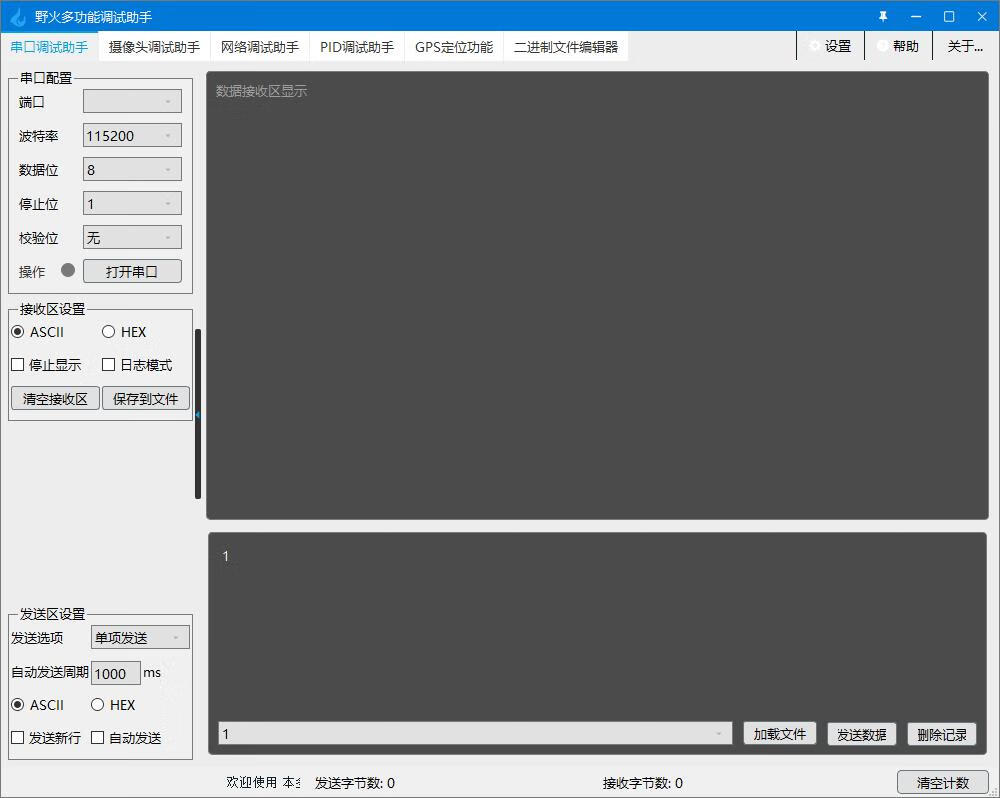Screen dimensions: 1000x798
Task: Open the PID调试助手 tab
Action: click(x=357, y=47)
